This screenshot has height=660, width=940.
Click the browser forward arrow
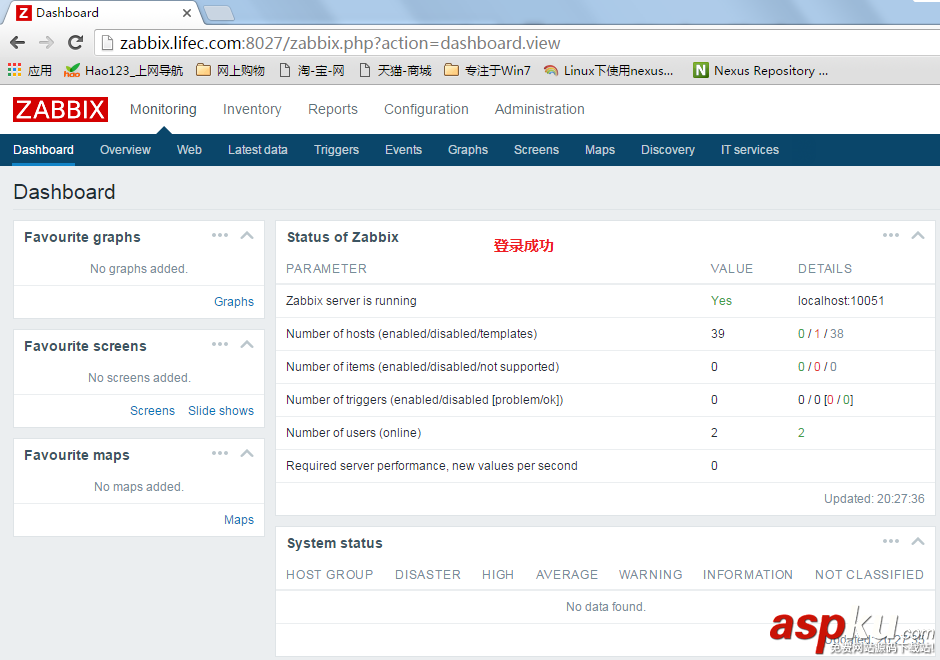tap(46, 43)
